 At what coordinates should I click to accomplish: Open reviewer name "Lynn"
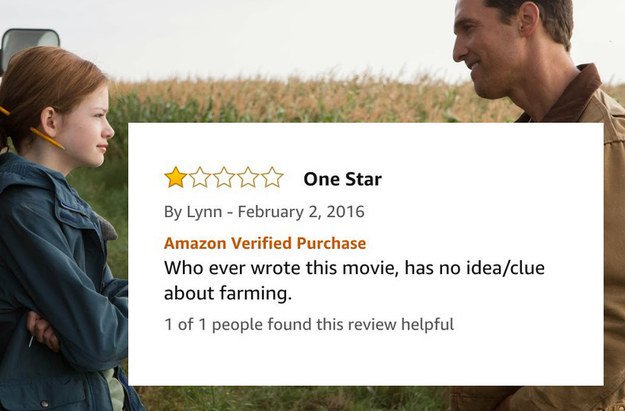tap(204, 212)
